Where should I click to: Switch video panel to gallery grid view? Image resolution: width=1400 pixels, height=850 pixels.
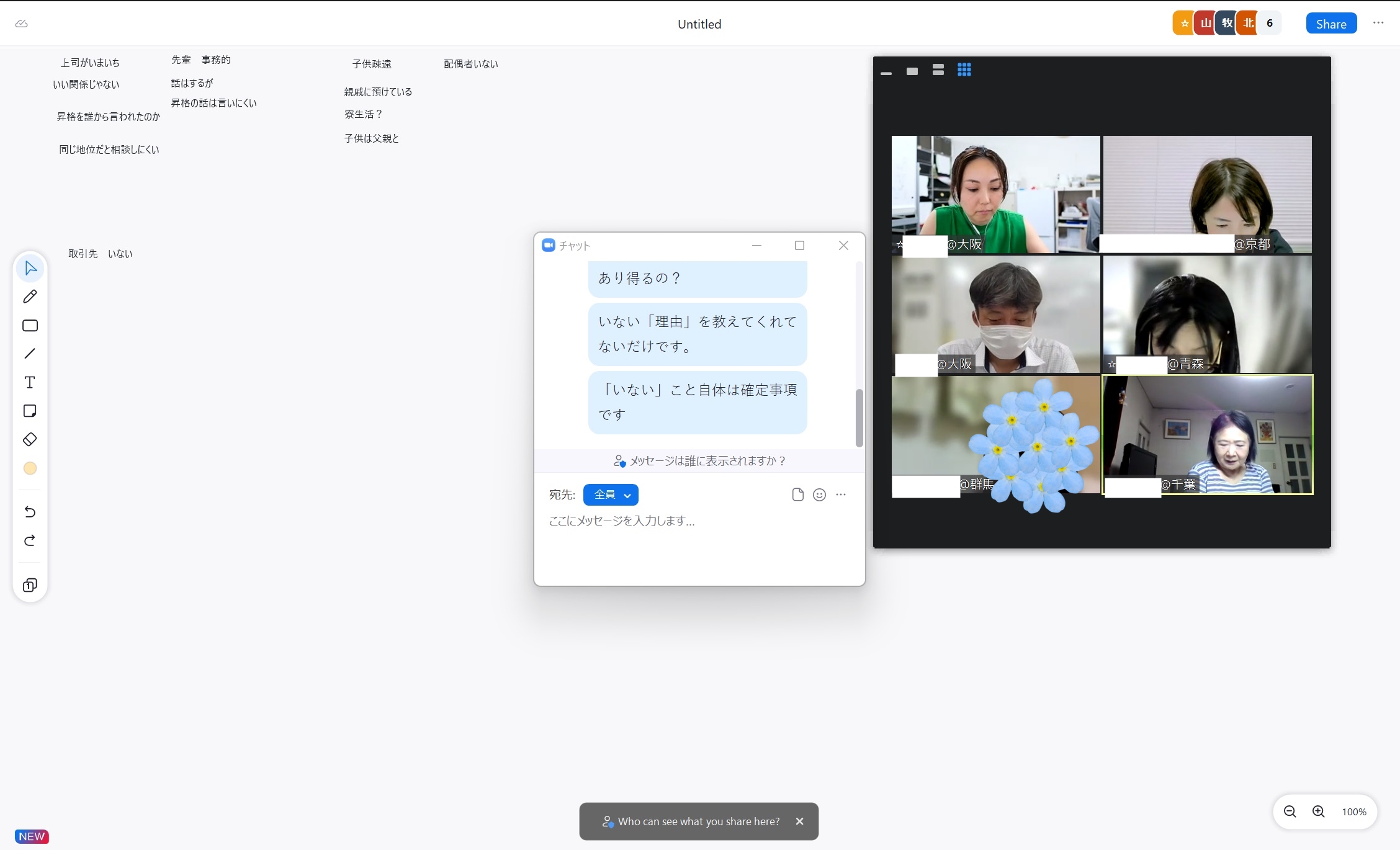pos(964,70)
